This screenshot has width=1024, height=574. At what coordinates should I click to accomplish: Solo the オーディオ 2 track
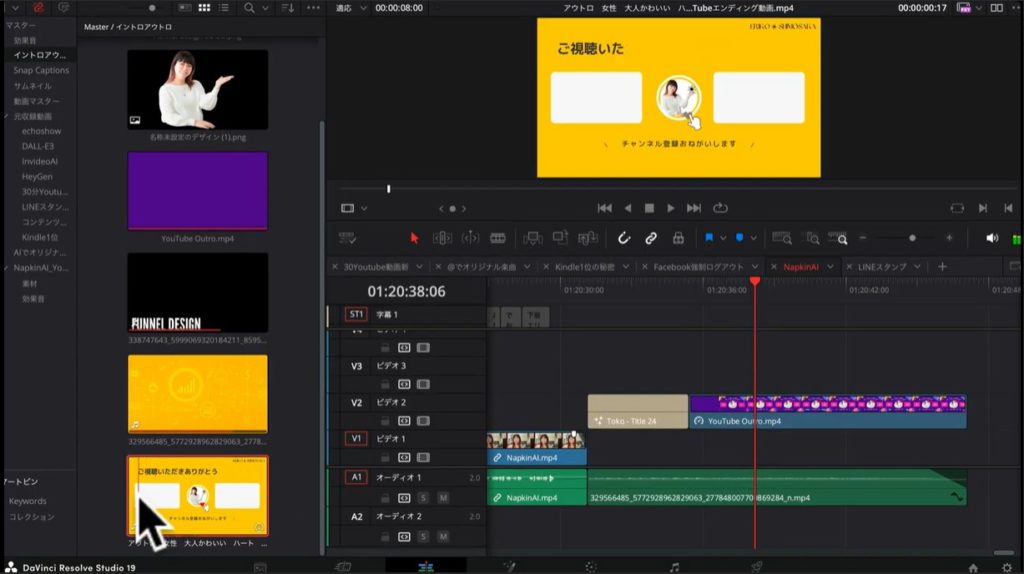[x=423, y=536]
